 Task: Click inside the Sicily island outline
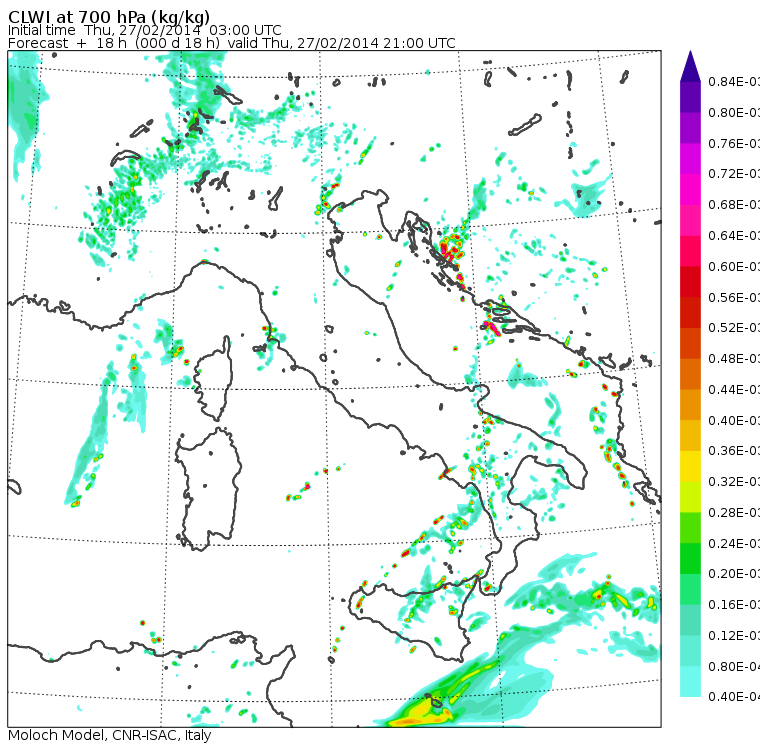click(x=412, y=616)
